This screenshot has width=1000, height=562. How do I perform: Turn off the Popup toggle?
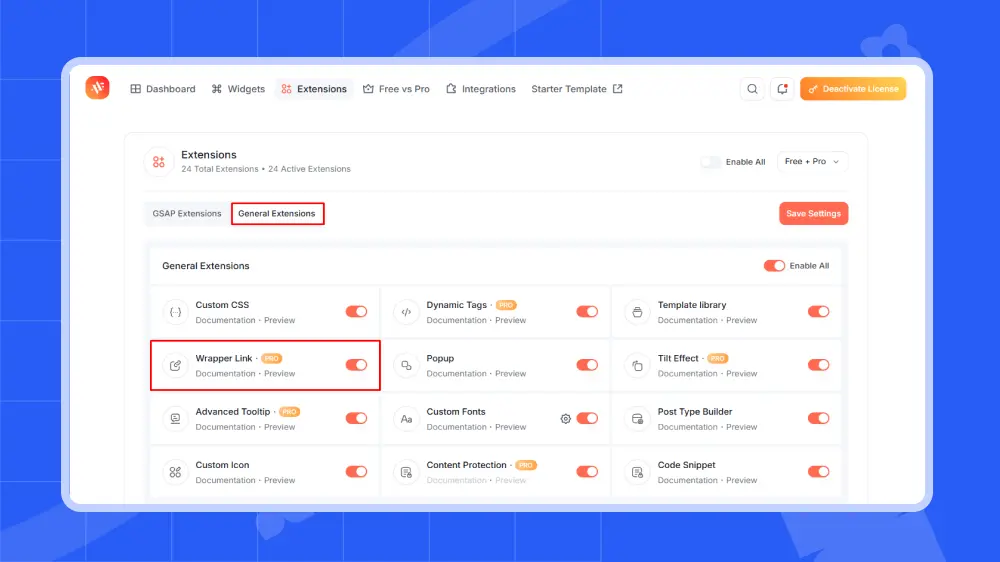[587, 365]
